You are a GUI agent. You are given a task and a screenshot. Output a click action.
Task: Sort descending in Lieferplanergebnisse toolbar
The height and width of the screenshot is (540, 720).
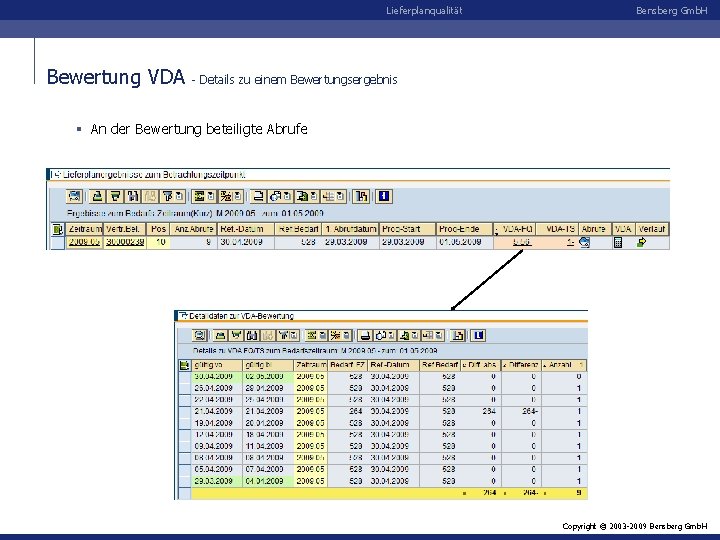pos(115,196)
